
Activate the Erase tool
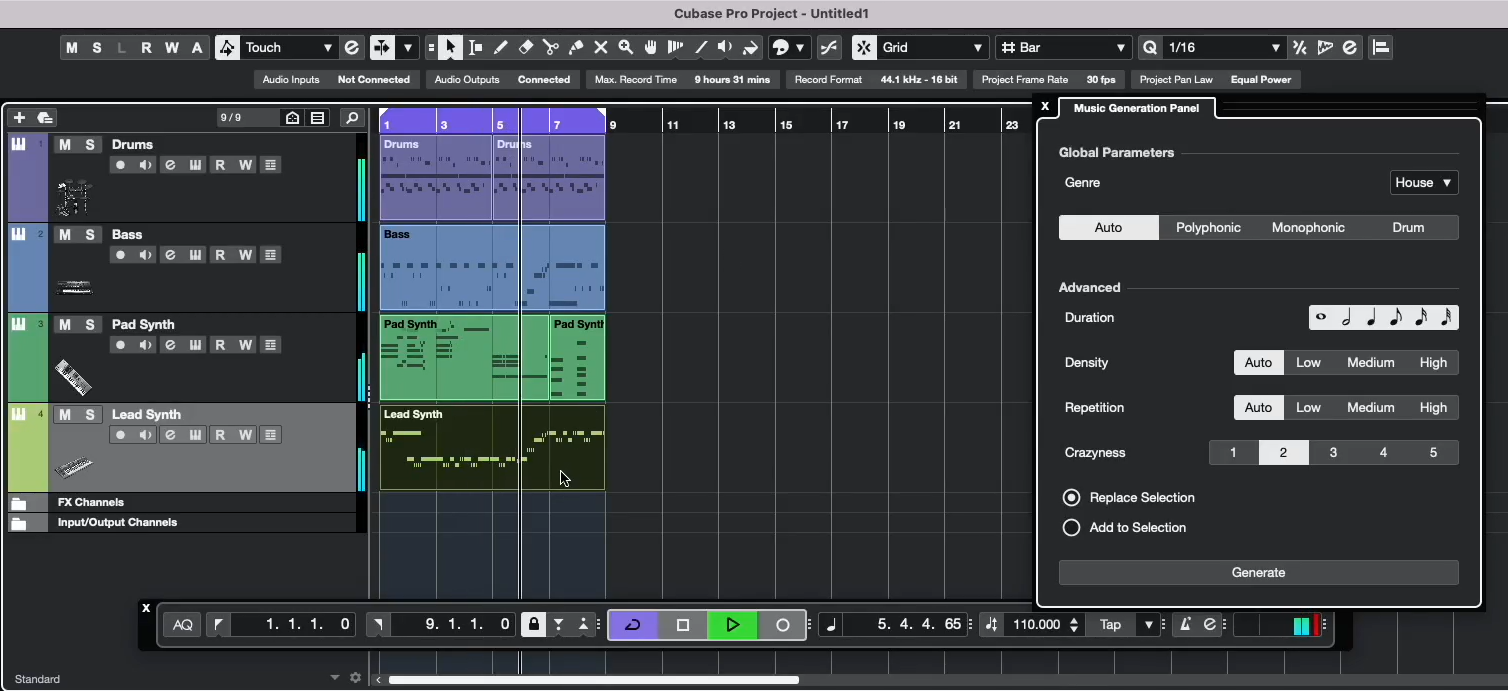pyautogui.click(x=526, y=47)
